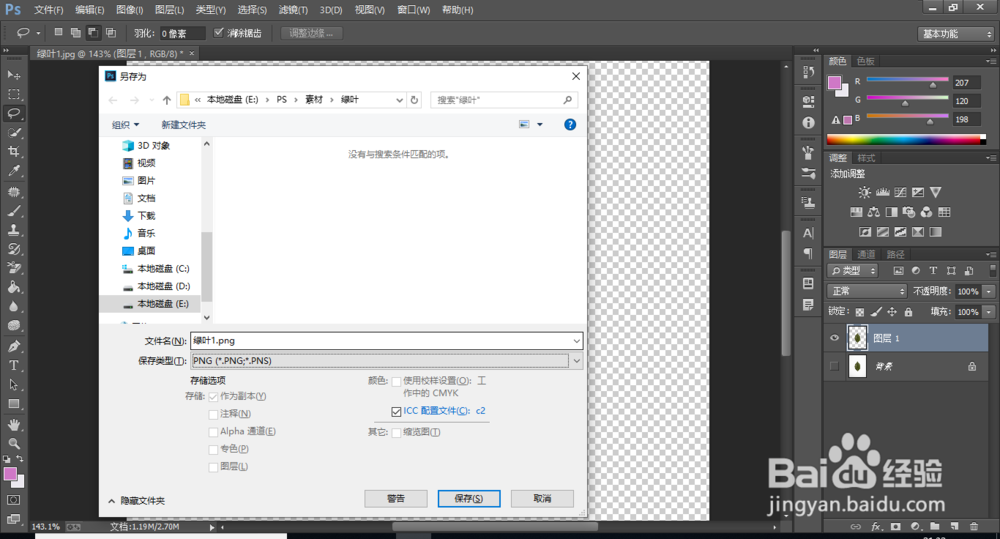
Task: Click the layer style fx icon
Action: pyautogui.click(x=876, y=526)
